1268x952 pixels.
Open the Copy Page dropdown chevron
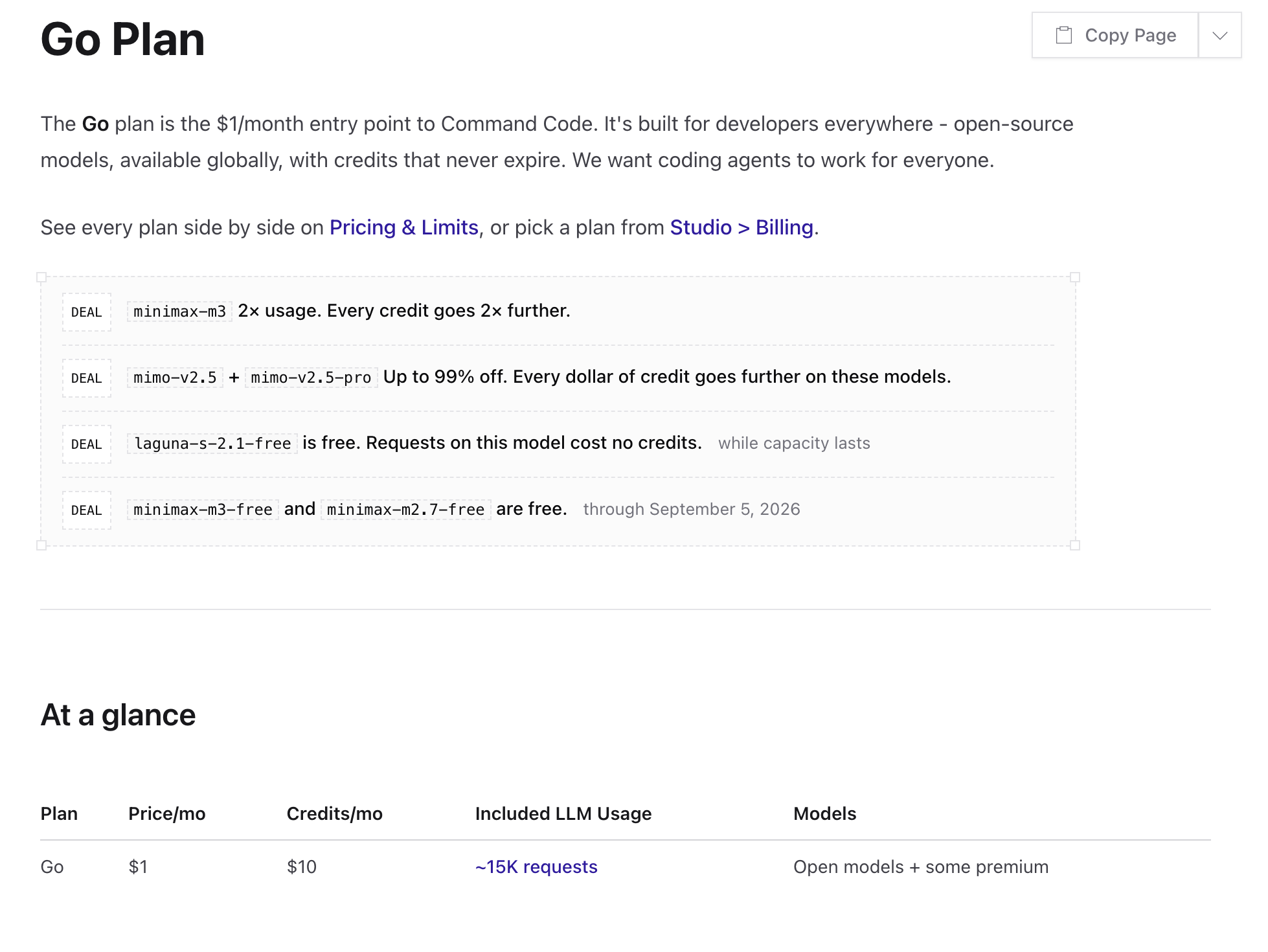[x=1220, y=36]
